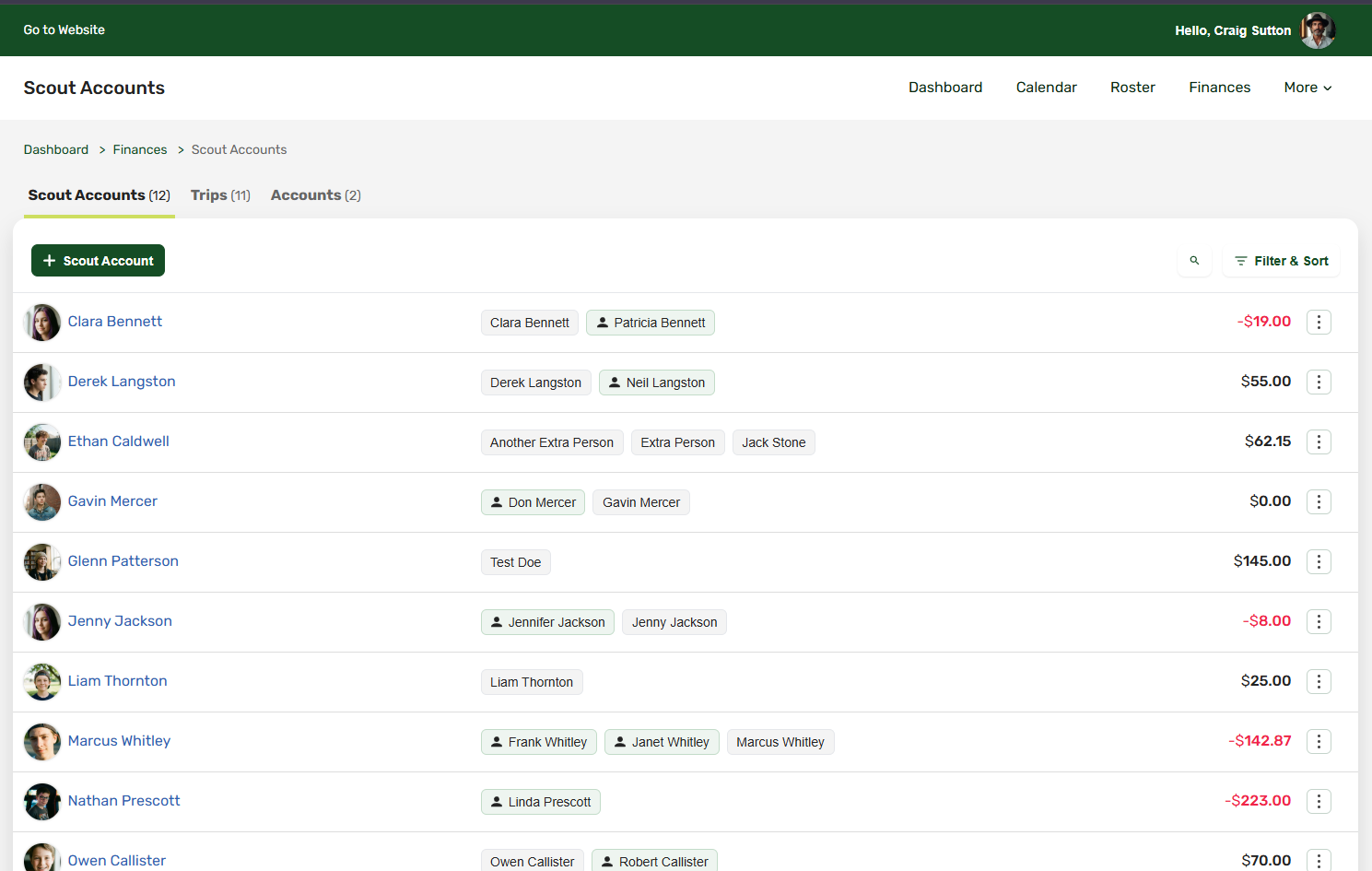Click the Go to Website link

coord(64,30)
